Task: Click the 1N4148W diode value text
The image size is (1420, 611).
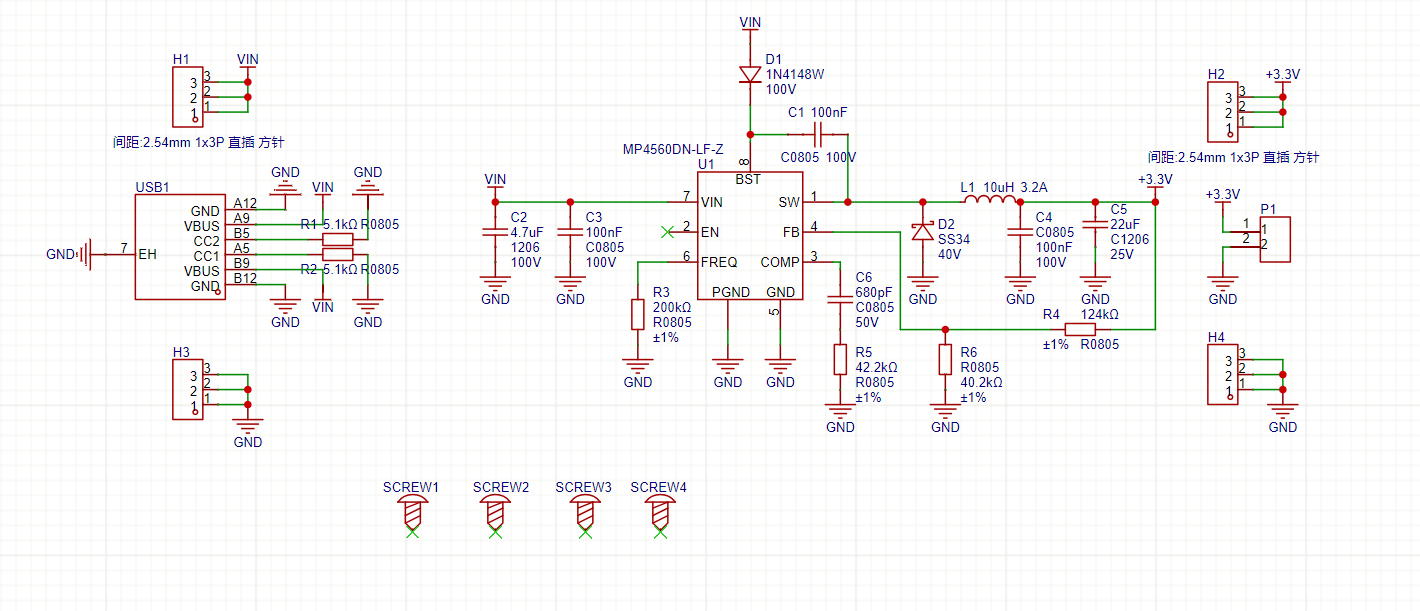Action: point(795,74)
